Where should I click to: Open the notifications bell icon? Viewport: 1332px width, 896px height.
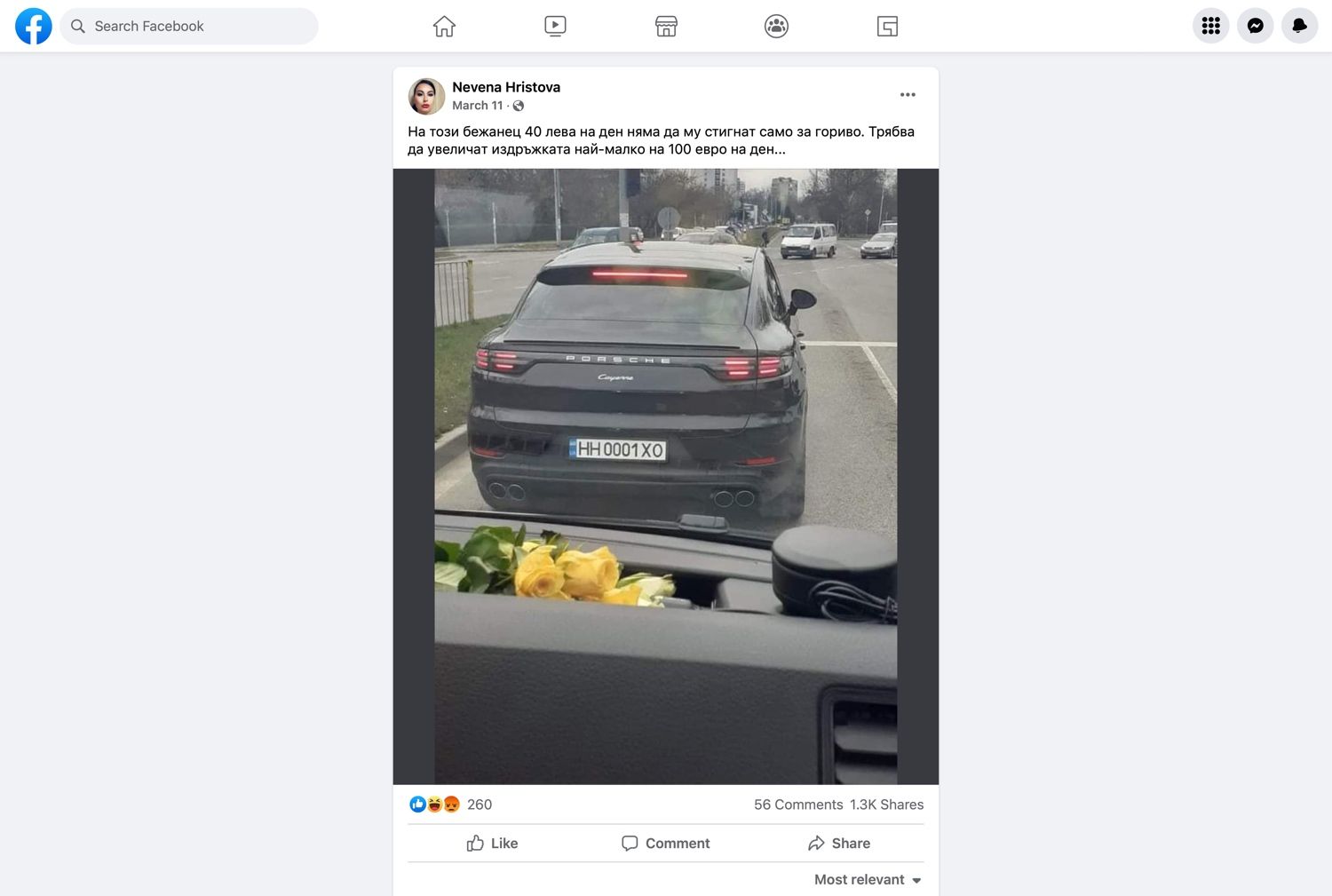tap(1300, 27)
